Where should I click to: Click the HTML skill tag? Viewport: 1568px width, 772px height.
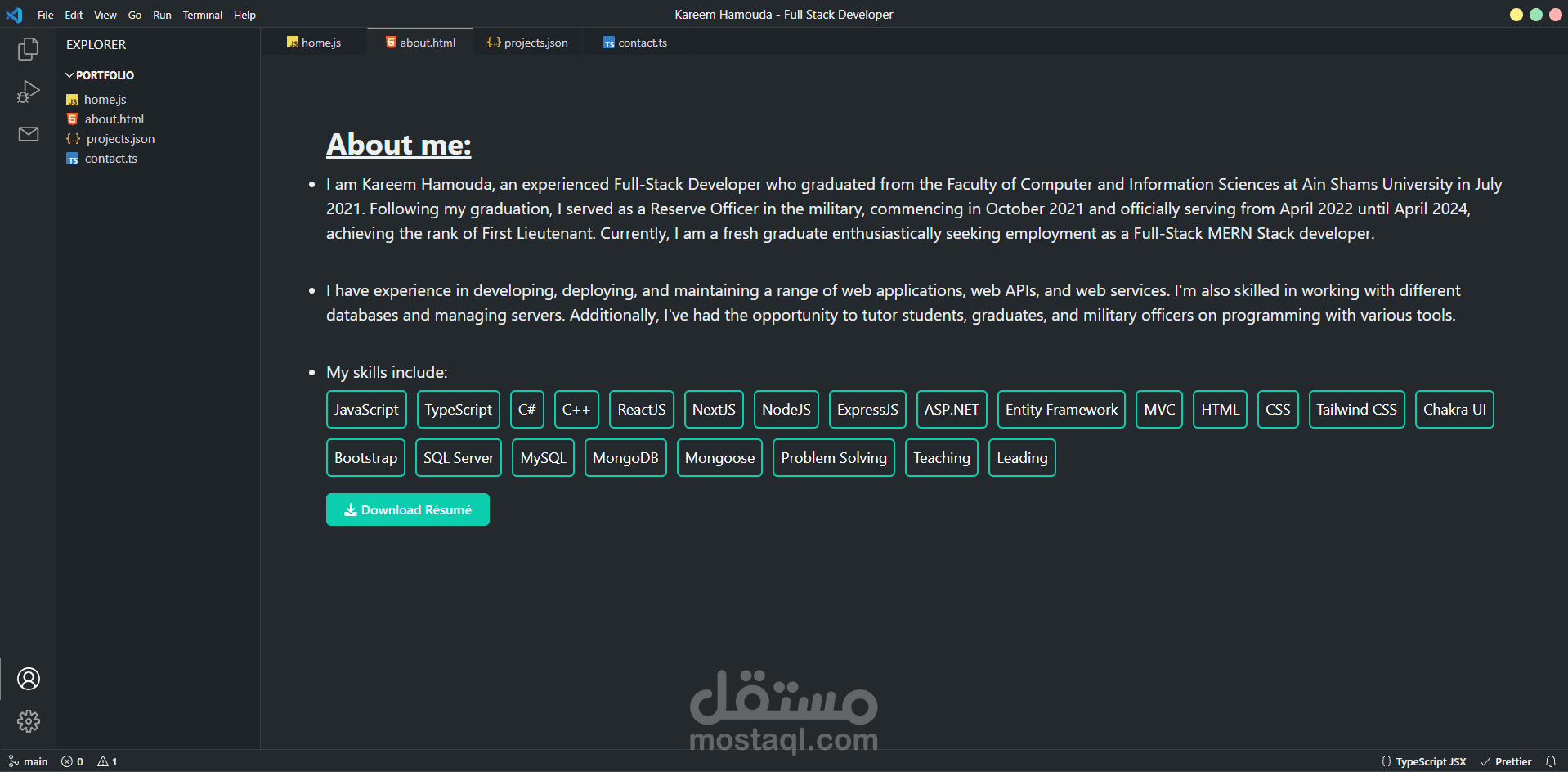click(1220, 410)
